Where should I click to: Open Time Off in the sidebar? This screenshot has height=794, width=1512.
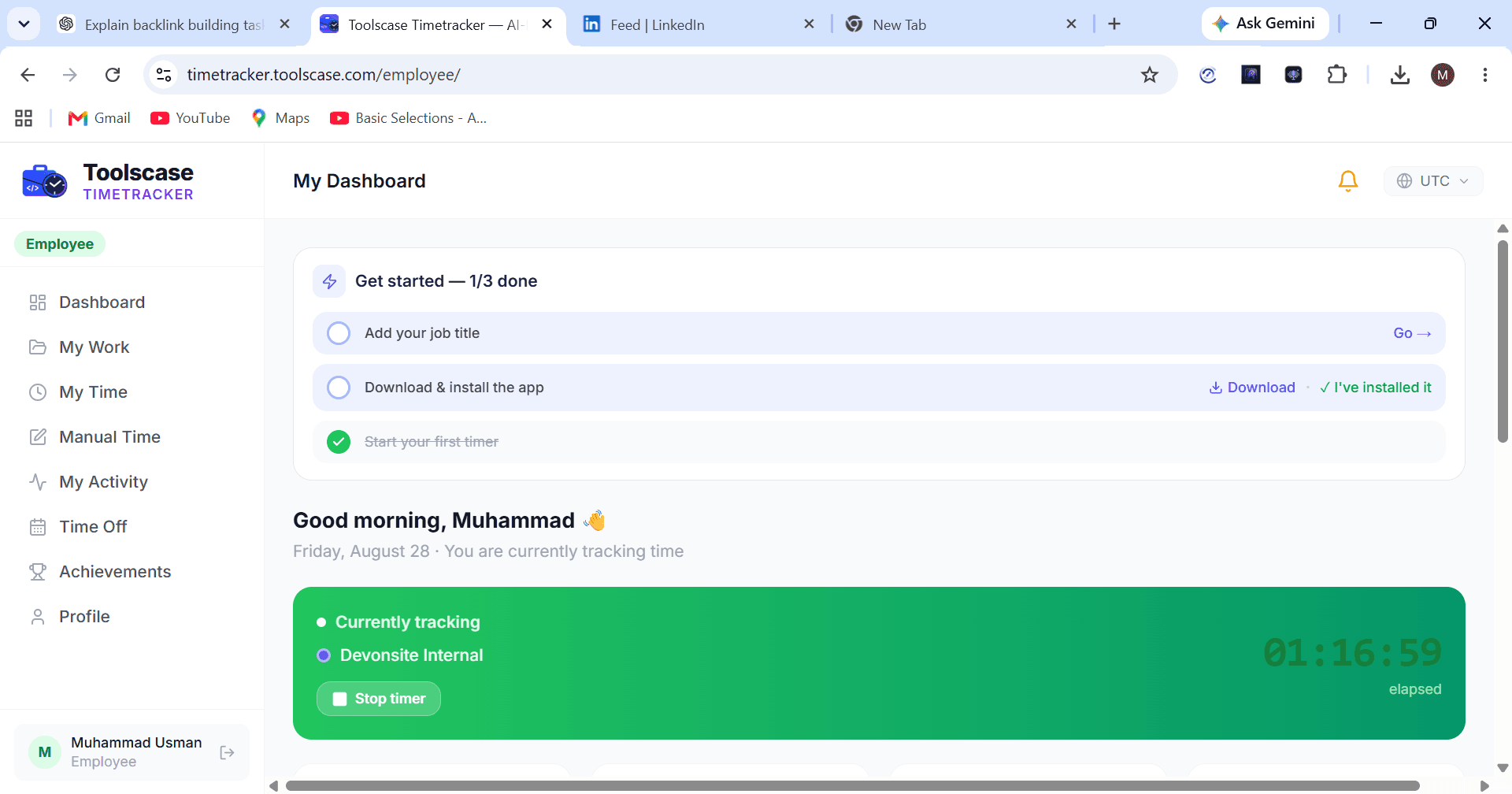pos(93,527)
